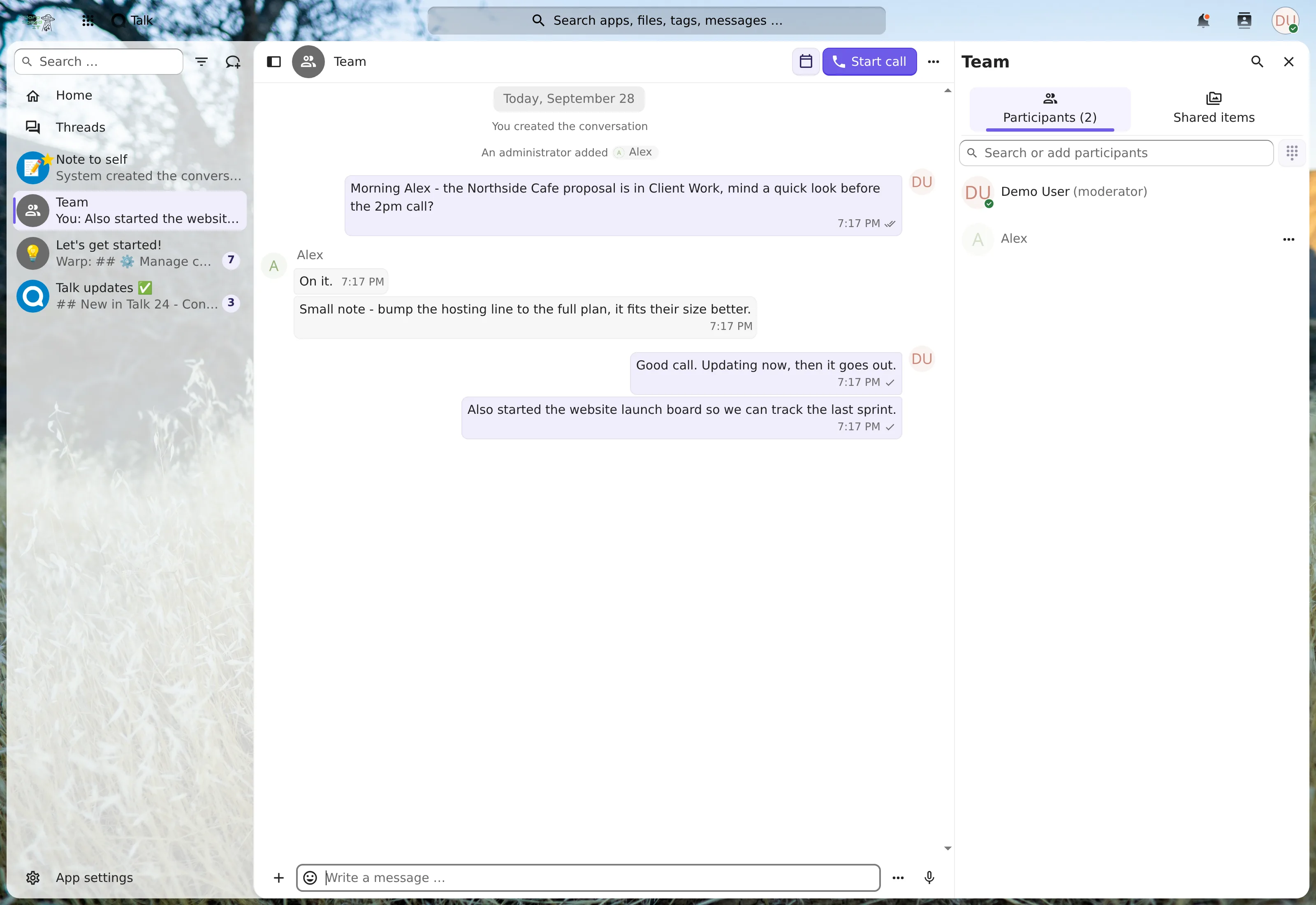Open the DU user avatar menu
The image size is (1316, 905).
pos(1285,21)
